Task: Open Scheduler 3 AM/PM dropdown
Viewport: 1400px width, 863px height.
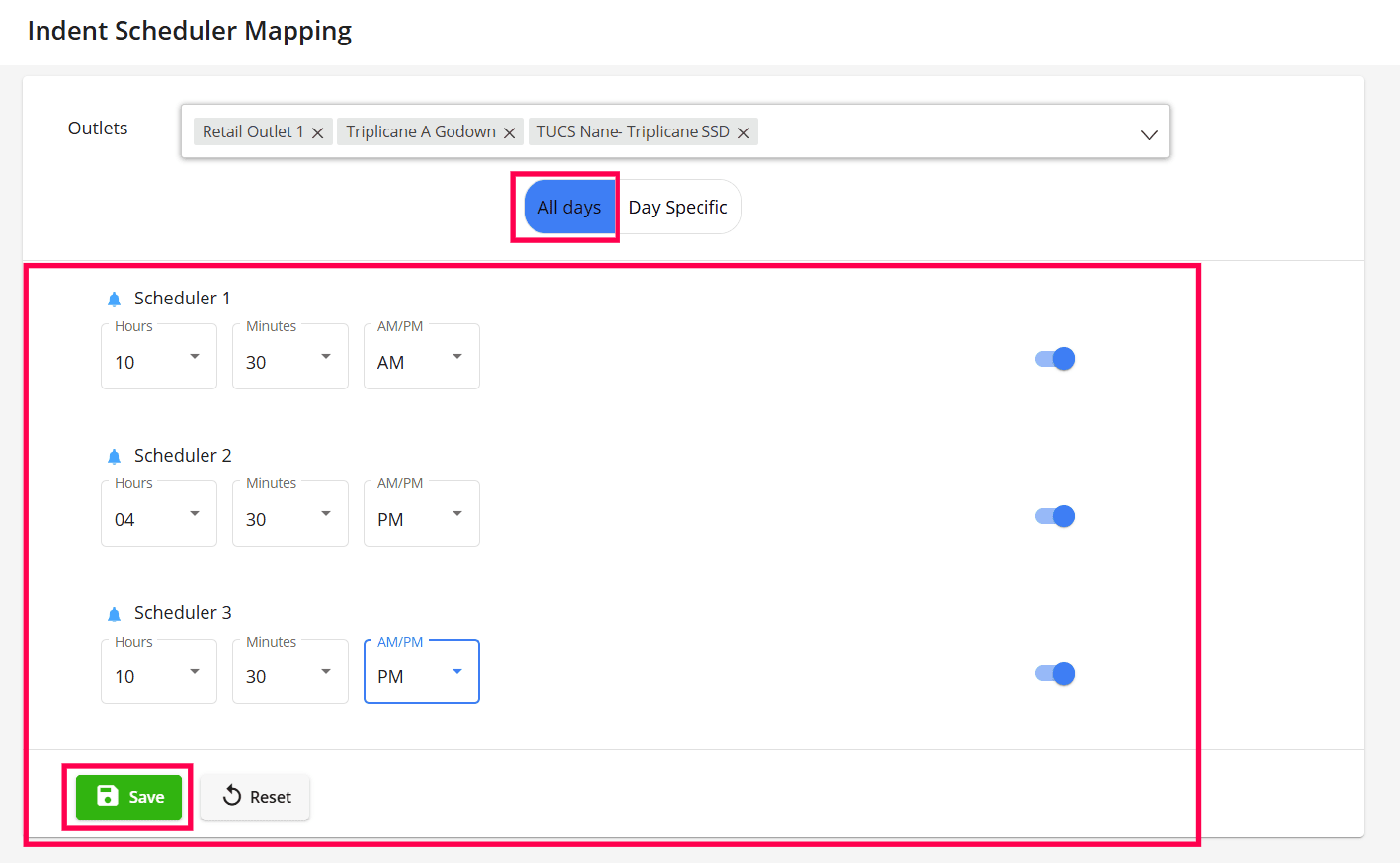Action: pos(422,672)
